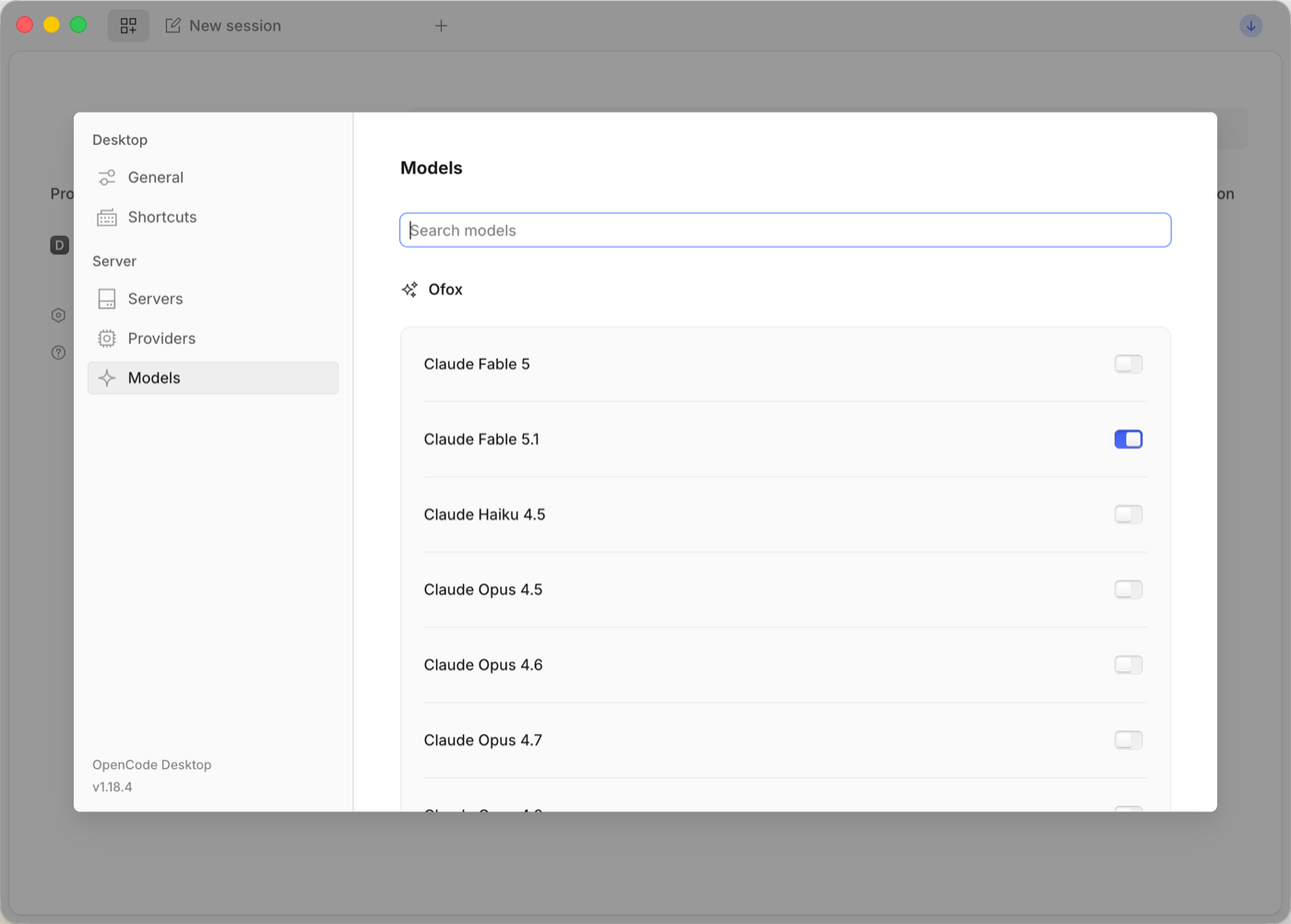Viewport: 1291px width, 924px height.
Task: Enable the Claude Opus 4.5 model
Action: (x=1129, y=589)
